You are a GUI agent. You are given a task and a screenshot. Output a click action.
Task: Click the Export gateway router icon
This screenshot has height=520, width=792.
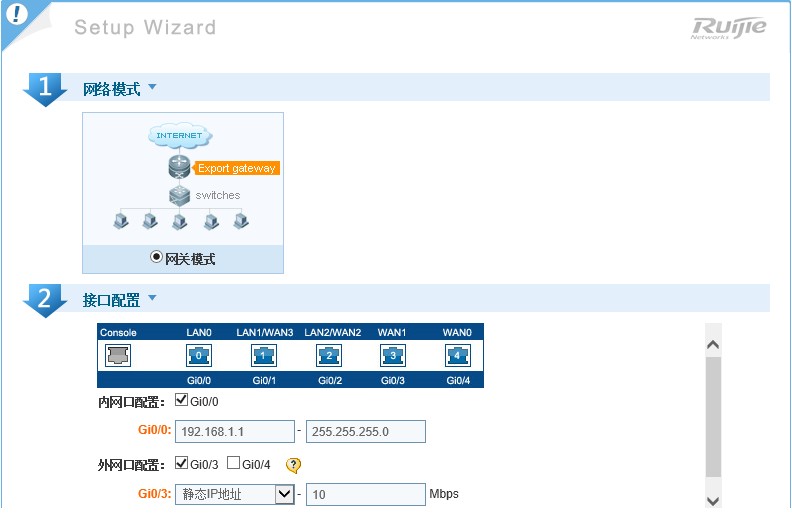tap(179, 167)
